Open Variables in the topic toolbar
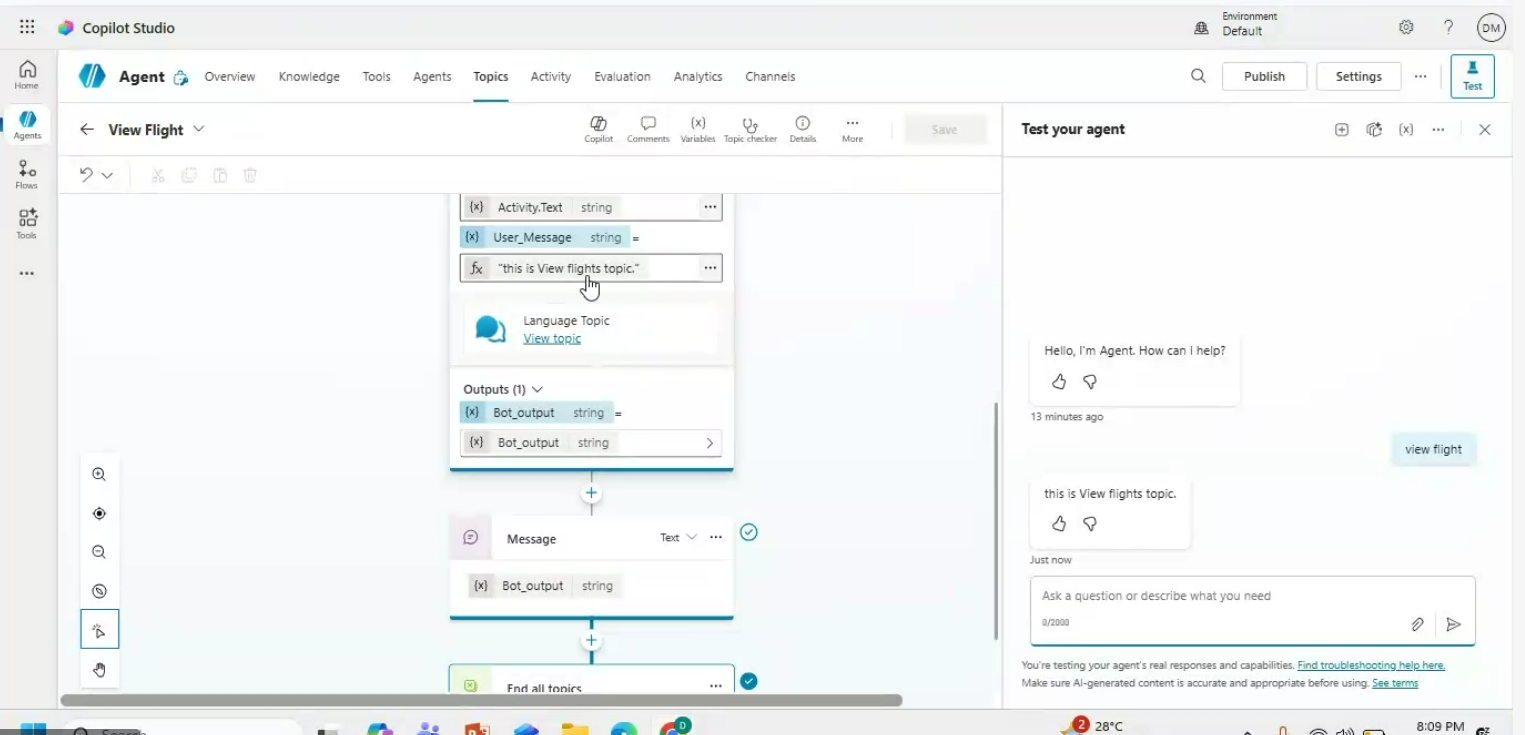1525x735 pixels. coord(698,129)
